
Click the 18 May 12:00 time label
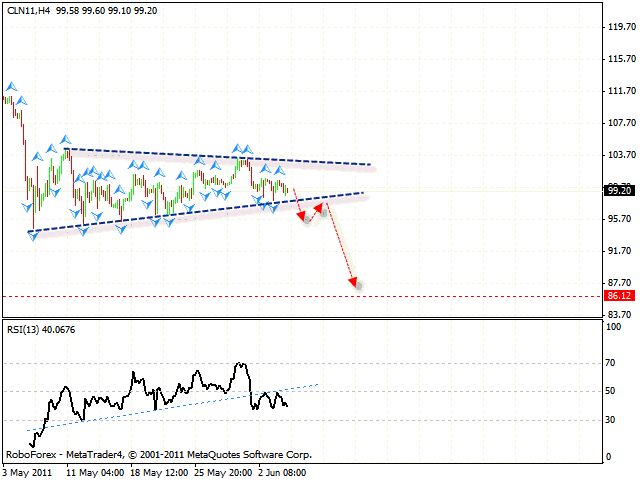[159, 472]
